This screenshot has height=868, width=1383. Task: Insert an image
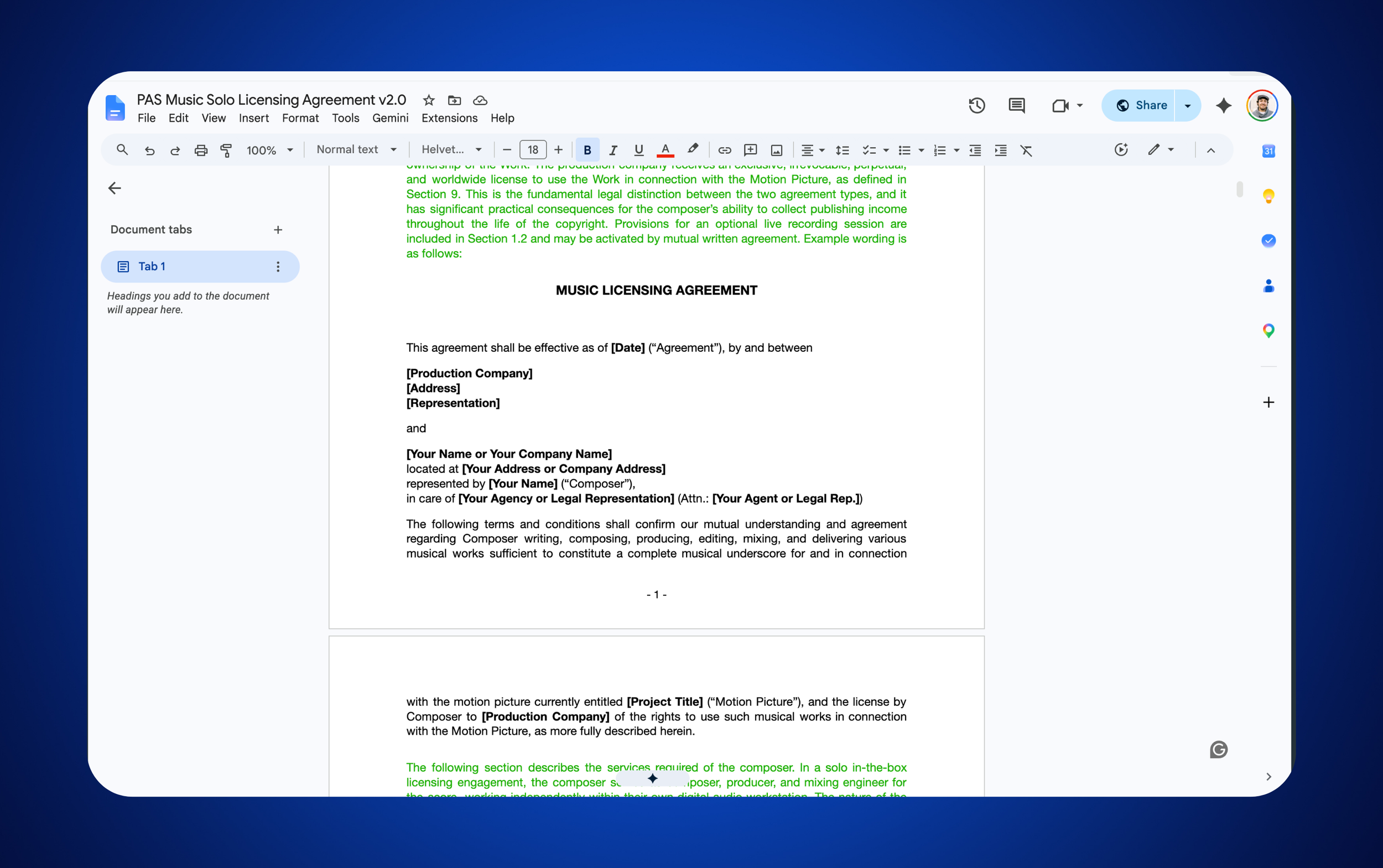pyautogui.click(x=777, y=150)
